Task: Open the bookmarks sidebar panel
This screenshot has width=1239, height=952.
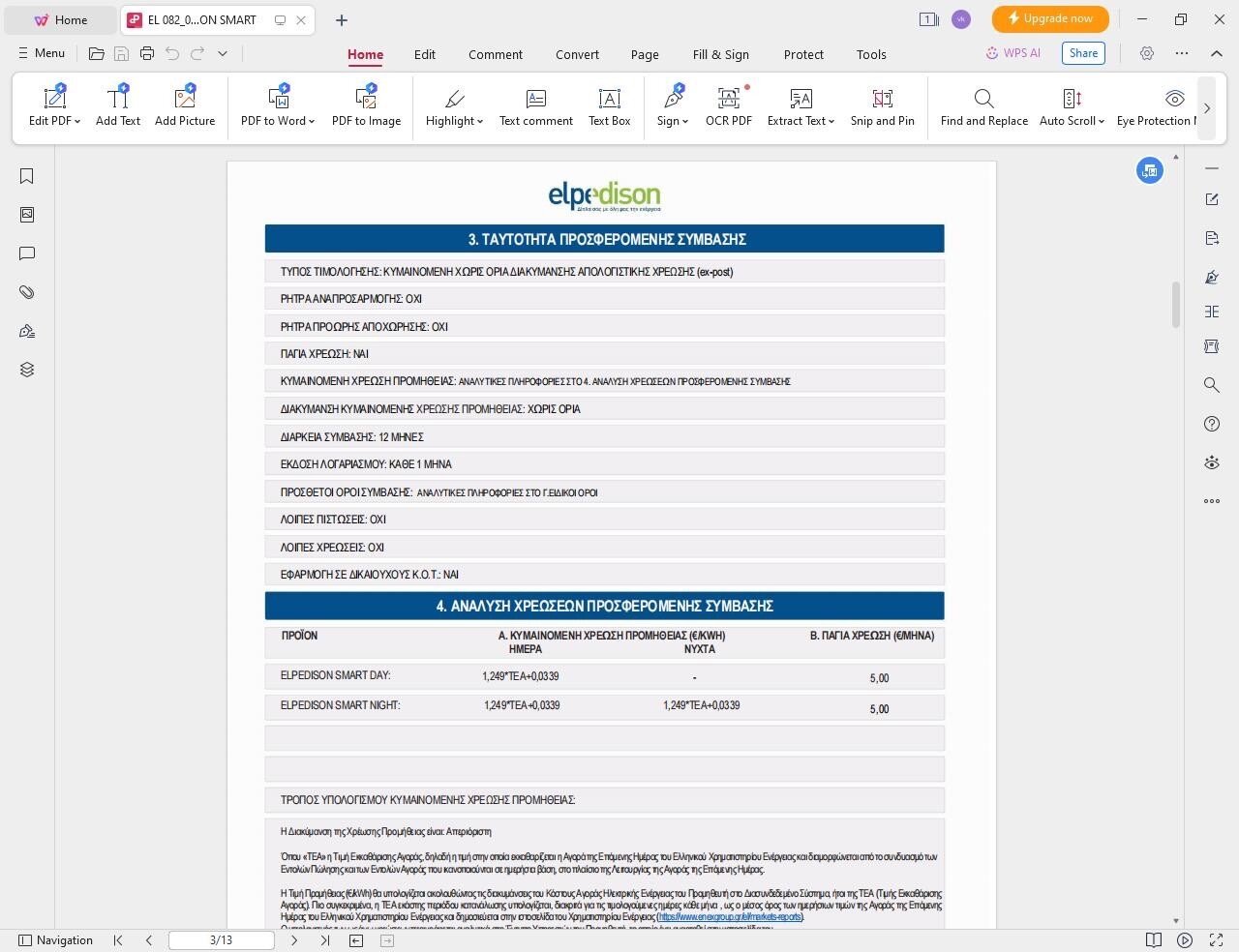Action: 27,176
